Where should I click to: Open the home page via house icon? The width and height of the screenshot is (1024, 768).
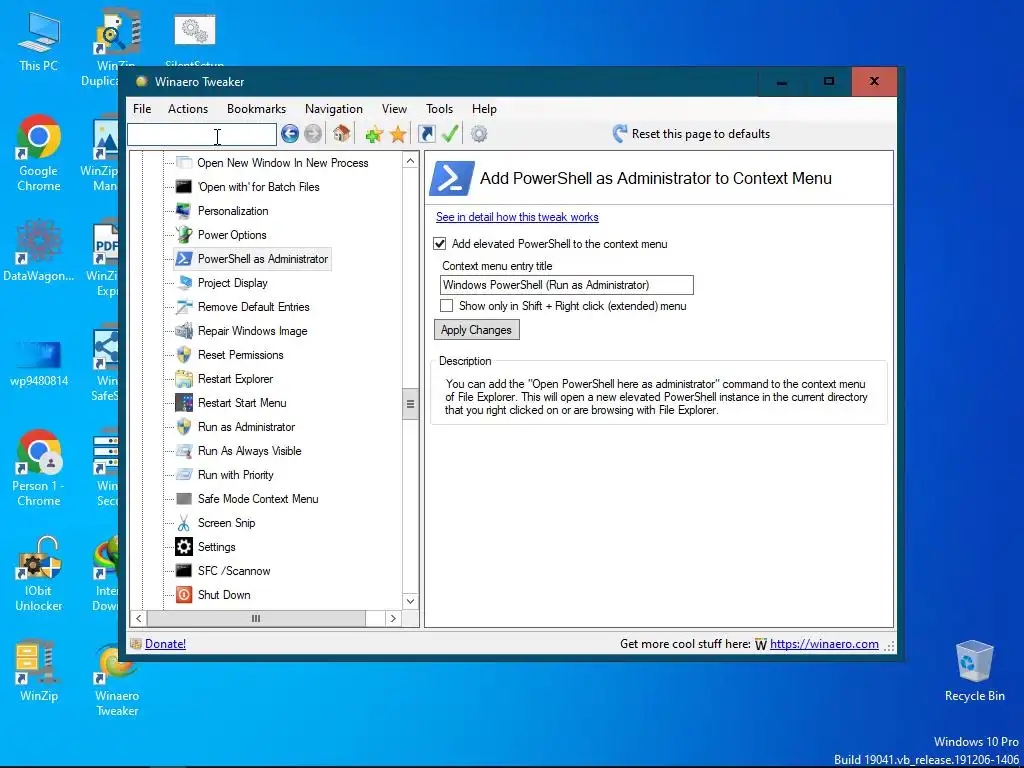pyautogui.click(x=341, y=134)
